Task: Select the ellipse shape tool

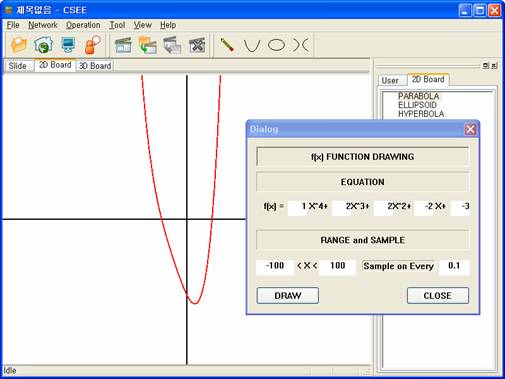Action: tap(277, 45)
